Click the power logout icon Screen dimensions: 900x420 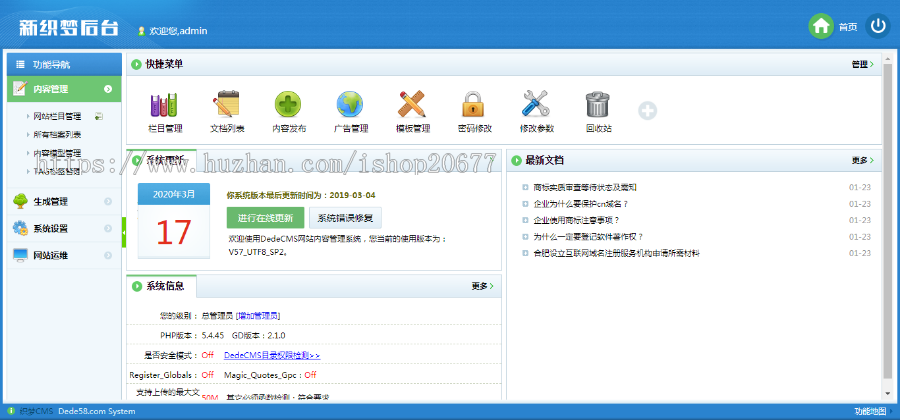point(878,26)
